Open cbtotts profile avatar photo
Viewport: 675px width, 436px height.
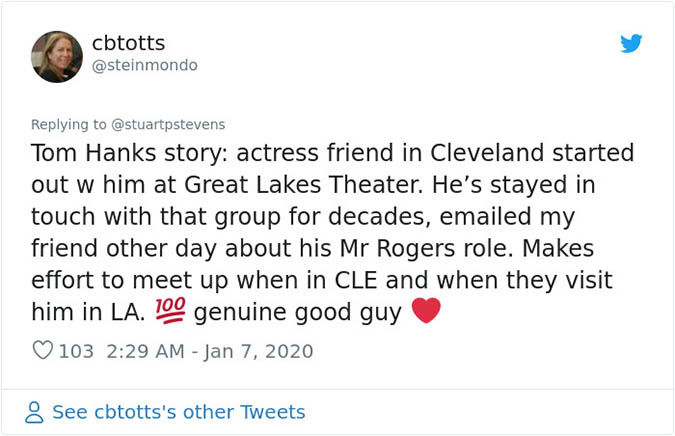pos(57,57)
